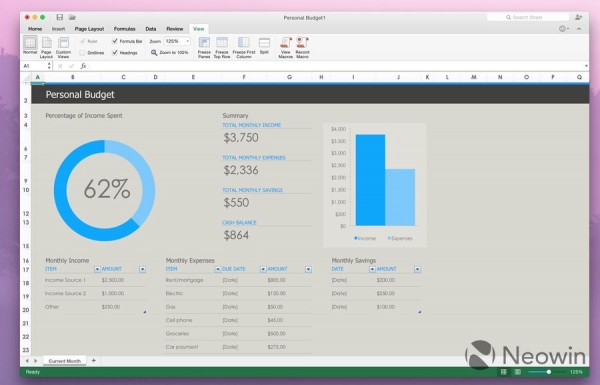This screenshot has height=385, width=600.
Task: Click the share/add person icon
Action: (x=579, y=17)
